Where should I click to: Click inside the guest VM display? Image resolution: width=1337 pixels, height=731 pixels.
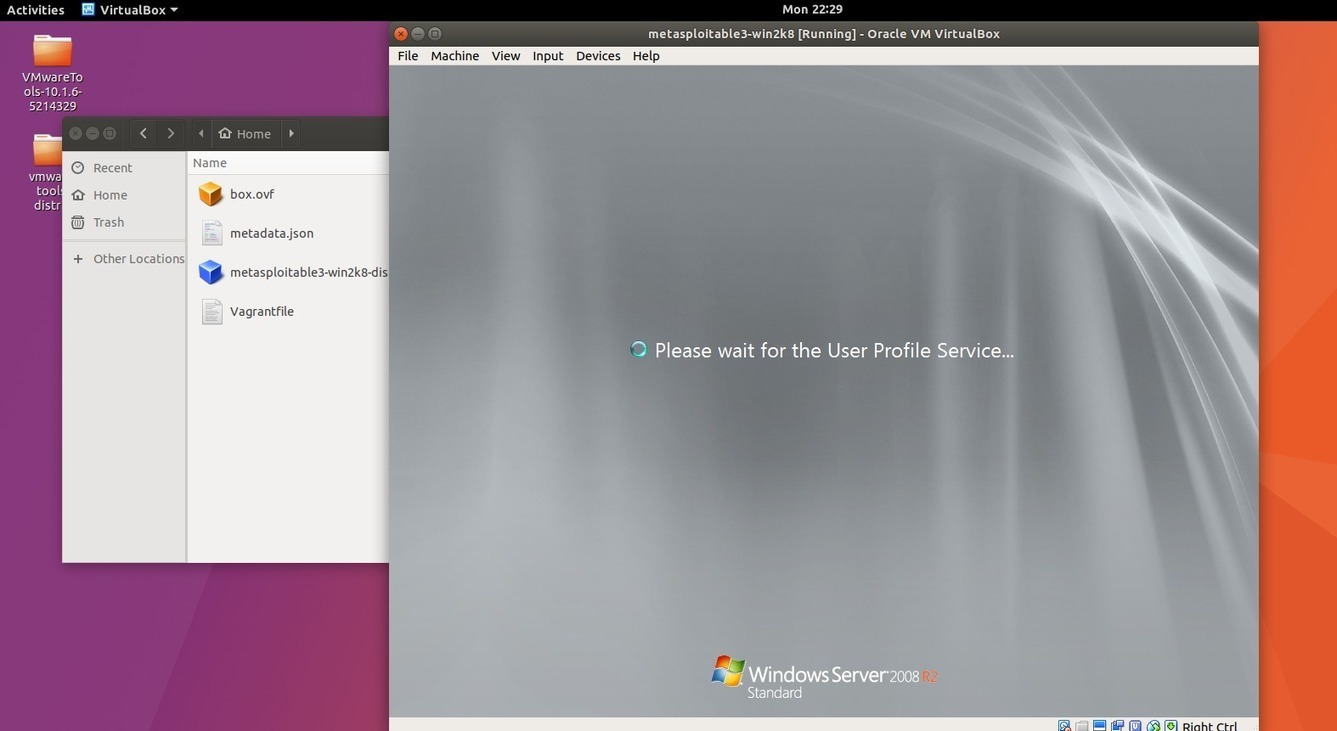(823, 391)
